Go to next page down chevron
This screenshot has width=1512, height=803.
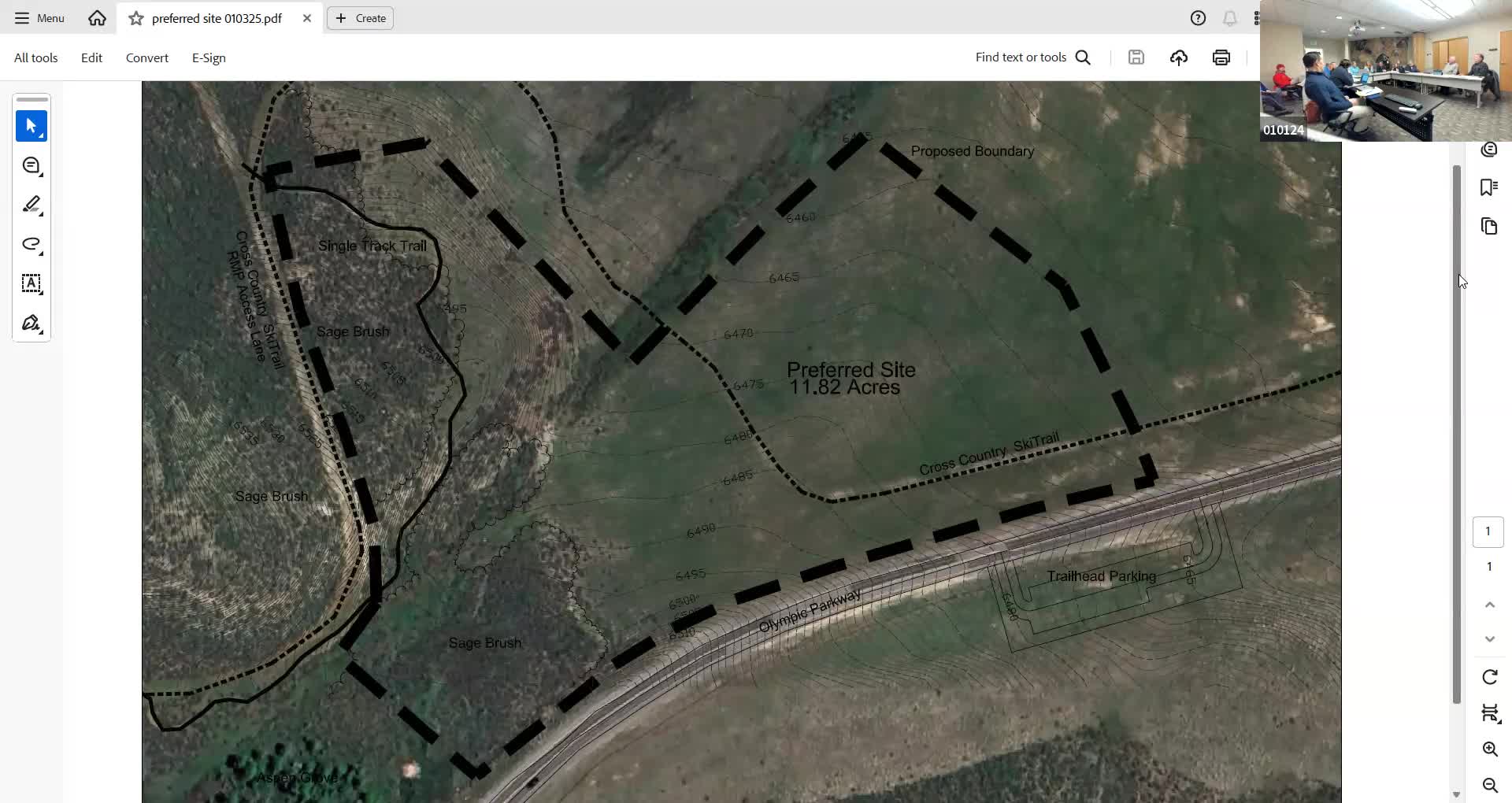[1489, 638]
